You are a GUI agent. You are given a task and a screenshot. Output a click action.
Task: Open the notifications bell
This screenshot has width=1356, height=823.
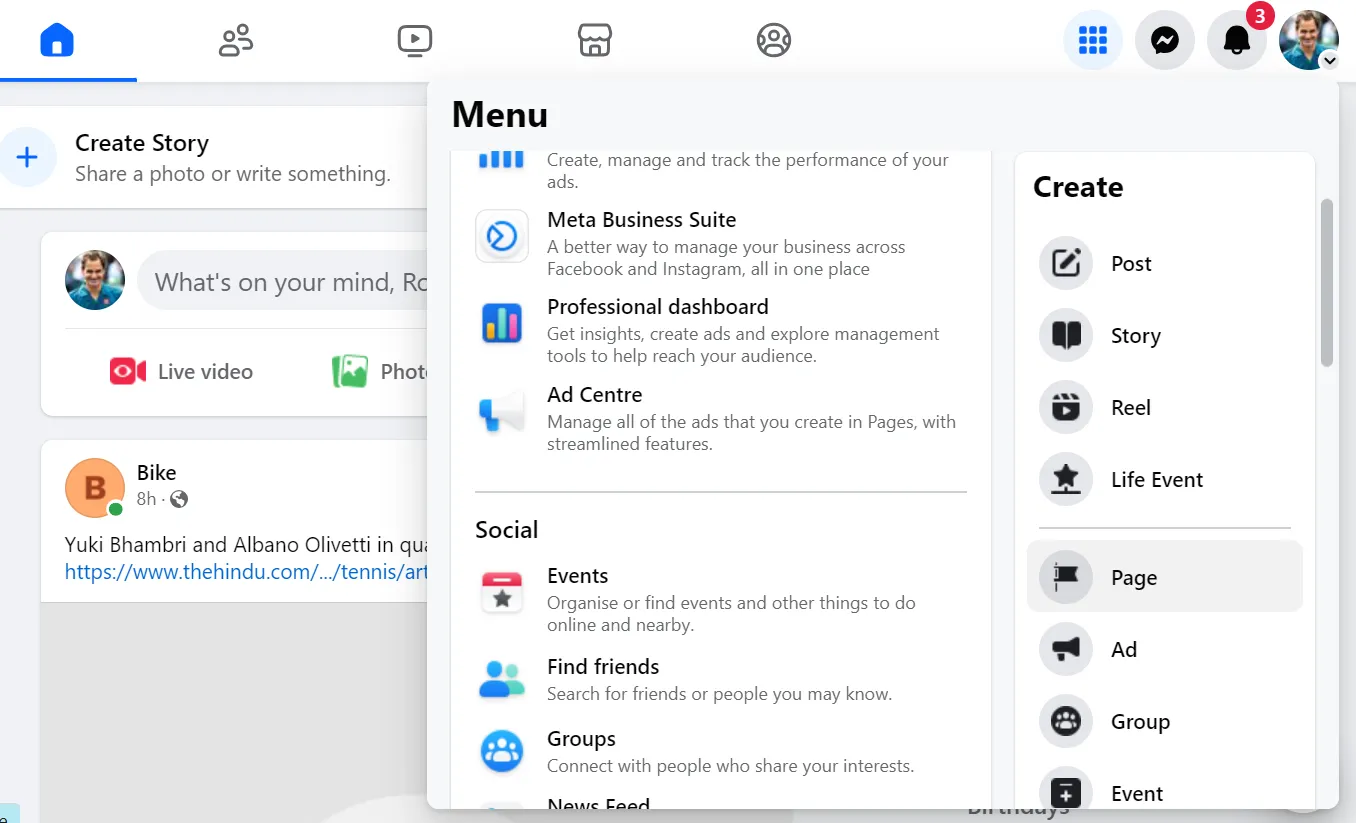pos(1237,40)
